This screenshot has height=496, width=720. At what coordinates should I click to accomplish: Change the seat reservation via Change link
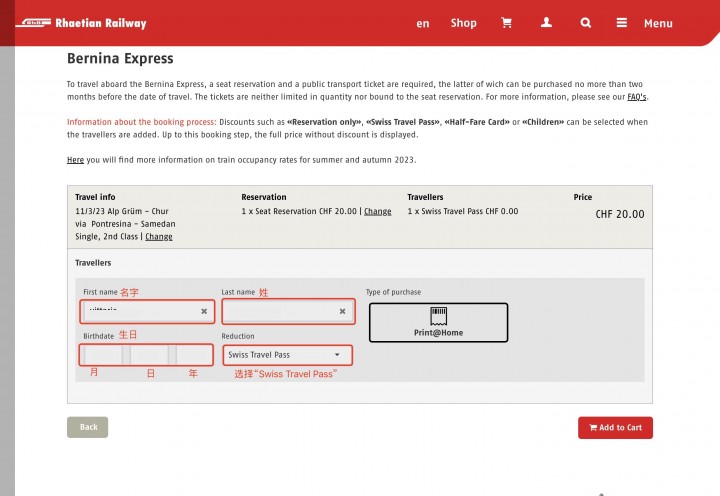pos(377,211)
